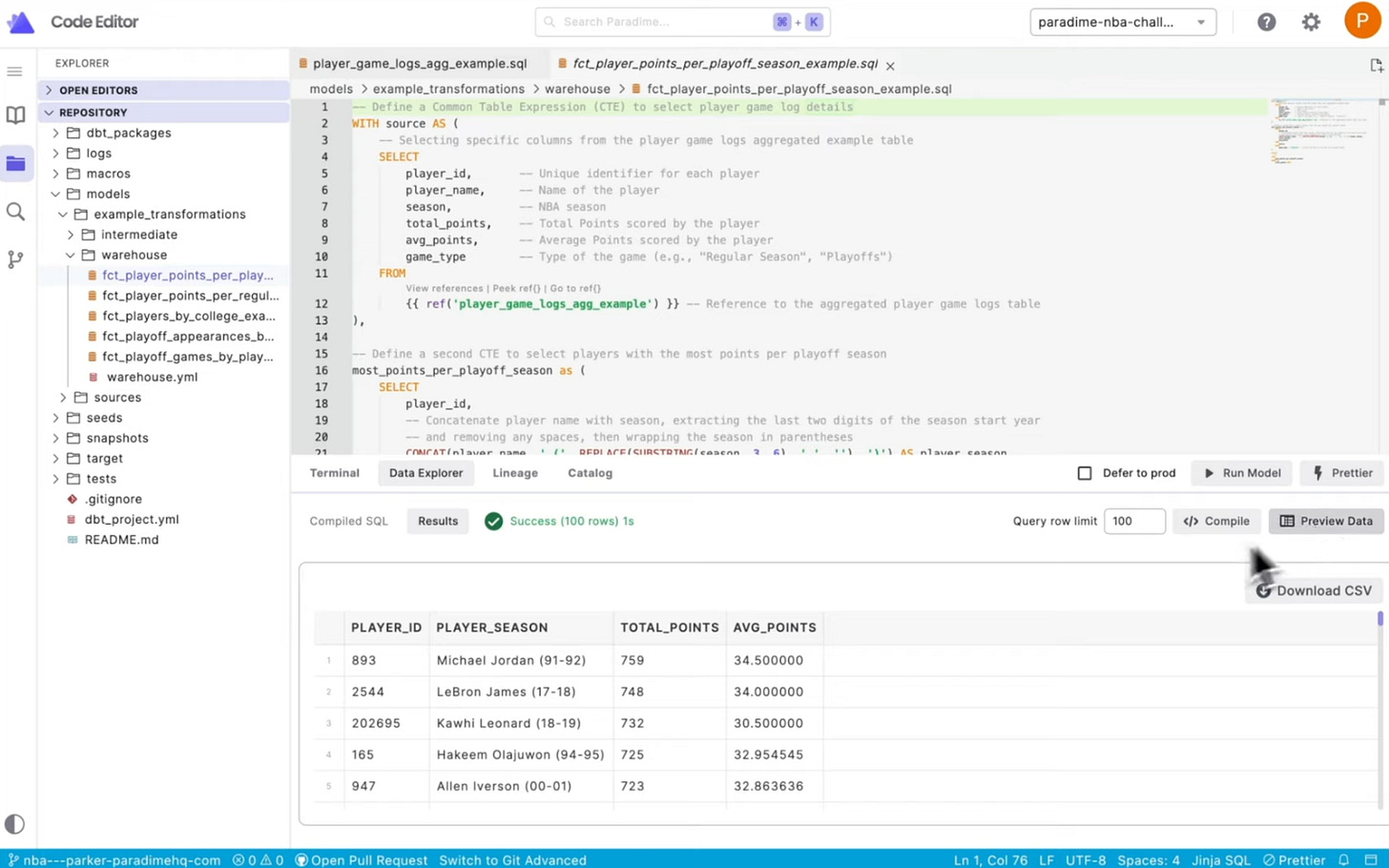Click the warehouse breadcrumb segment
1389x868 pixels.
577,89
